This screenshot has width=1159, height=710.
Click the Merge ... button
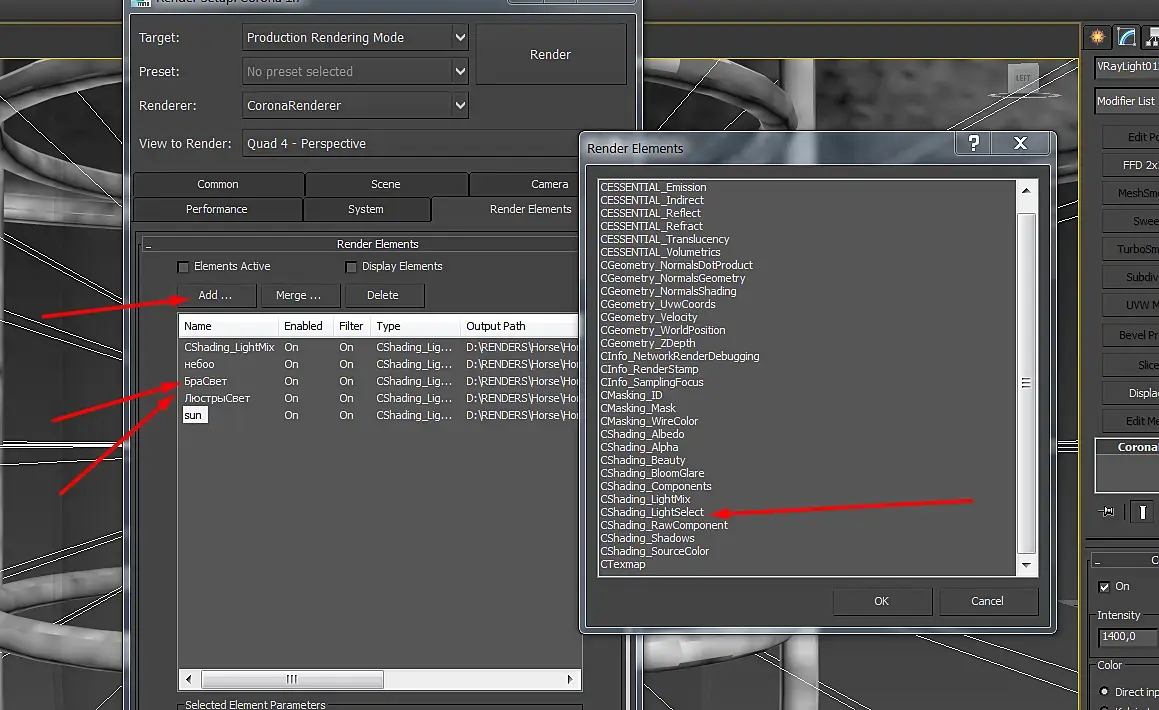point(299,295)
